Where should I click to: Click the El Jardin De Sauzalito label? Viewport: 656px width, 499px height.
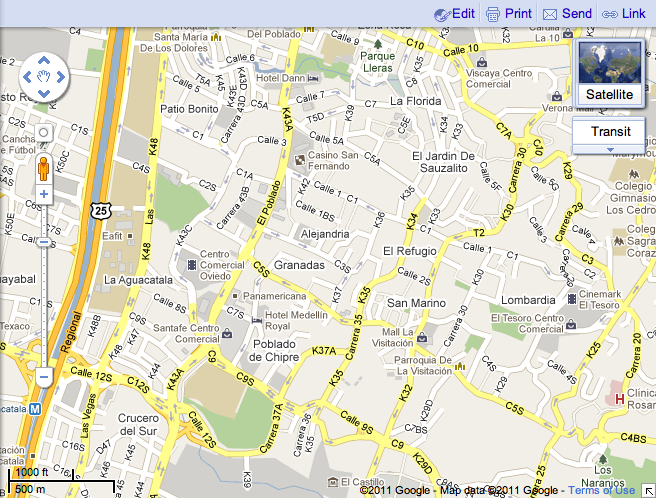click(x=443, y=162)
